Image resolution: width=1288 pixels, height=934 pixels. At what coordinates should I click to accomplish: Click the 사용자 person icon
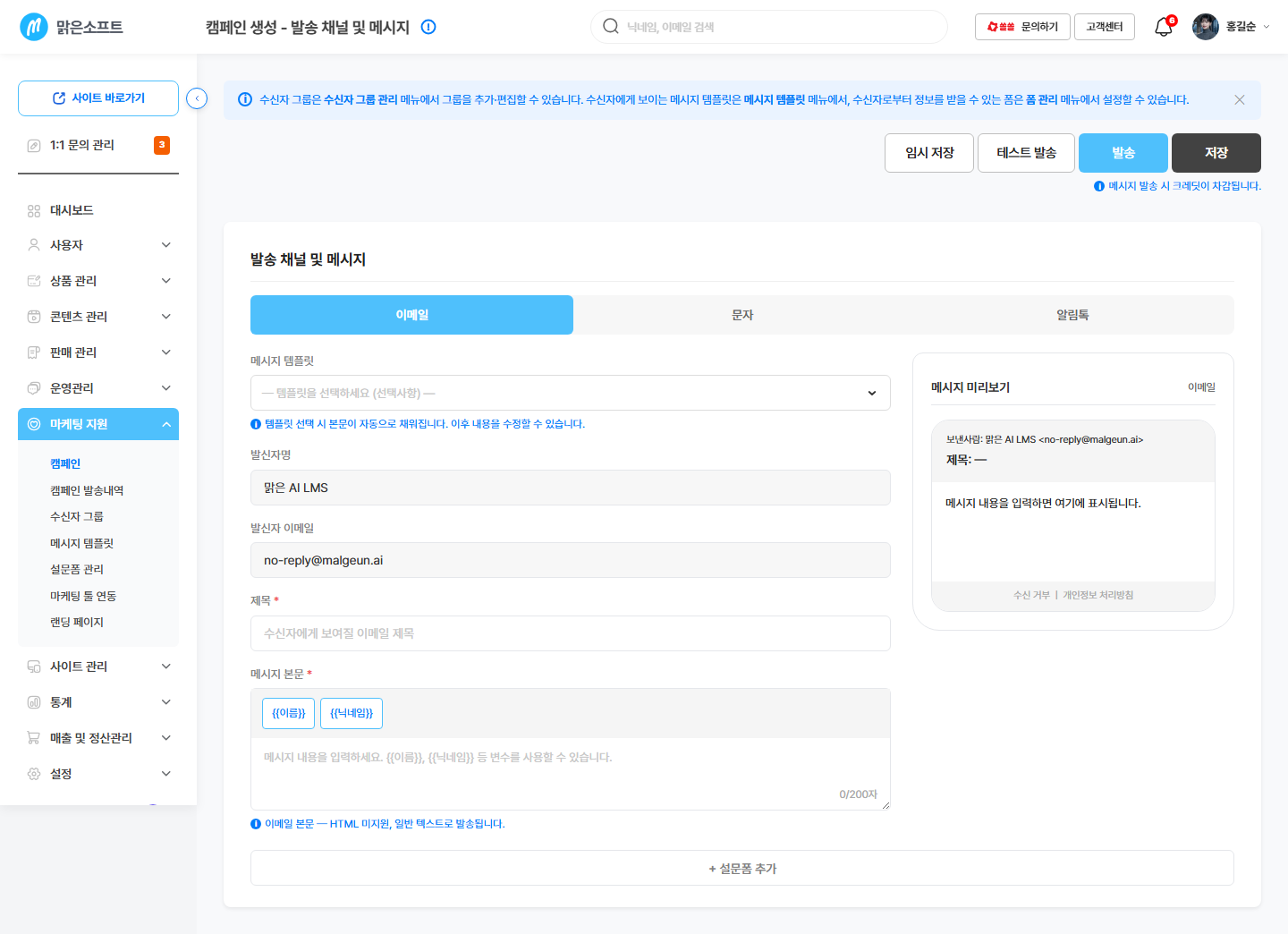pyautogui.click(x=34, y=245)
